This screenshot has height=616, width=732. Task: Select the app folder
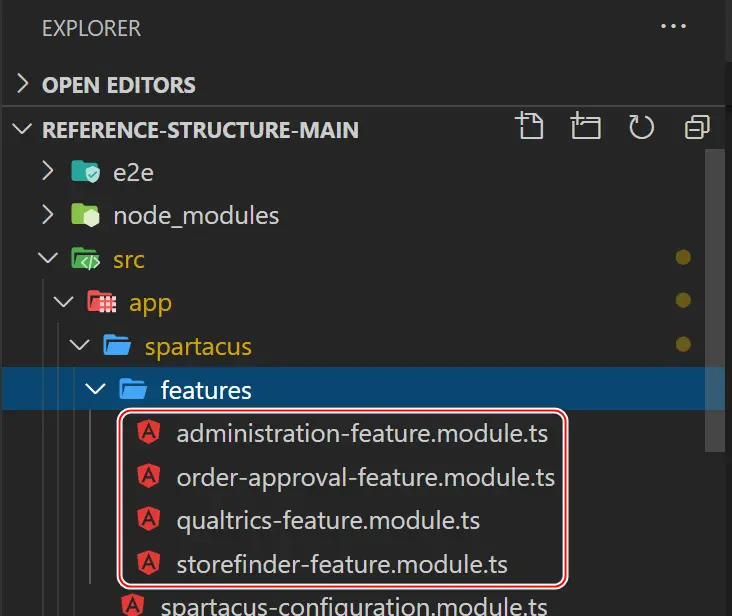coord(150,302)
